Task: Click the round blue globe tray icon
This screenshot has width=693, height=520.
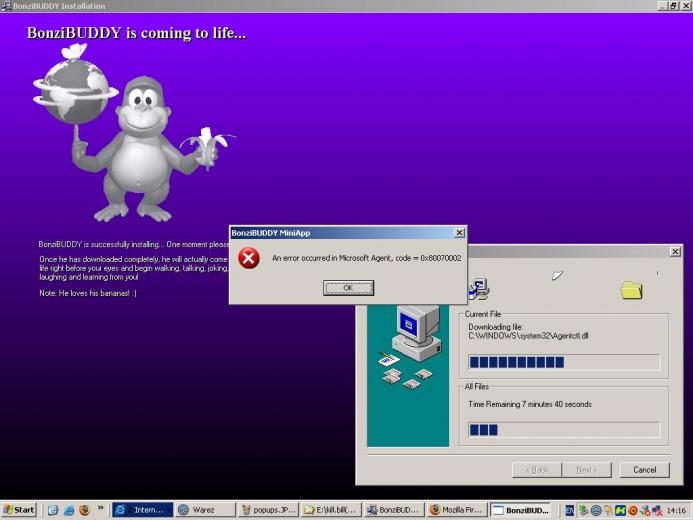Action: point(596,511)
